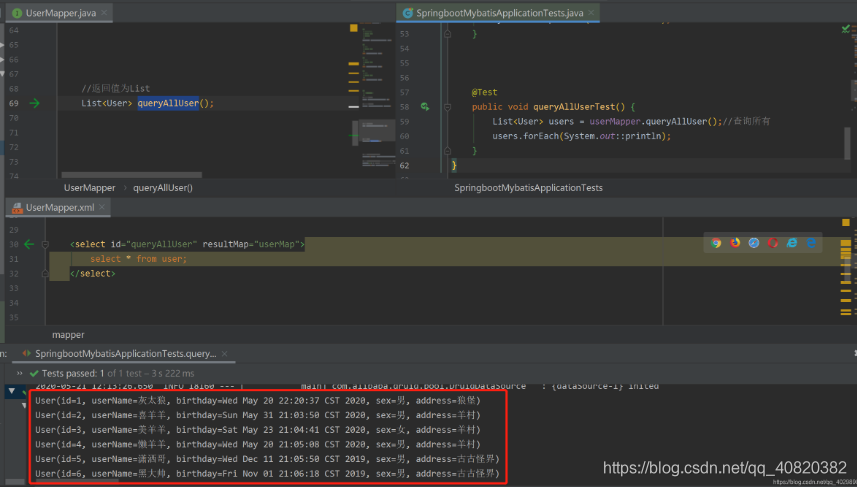Viewport: 857px width, 487px height.
Task: Click console output row User(id=6
Action: click(267, 474)
